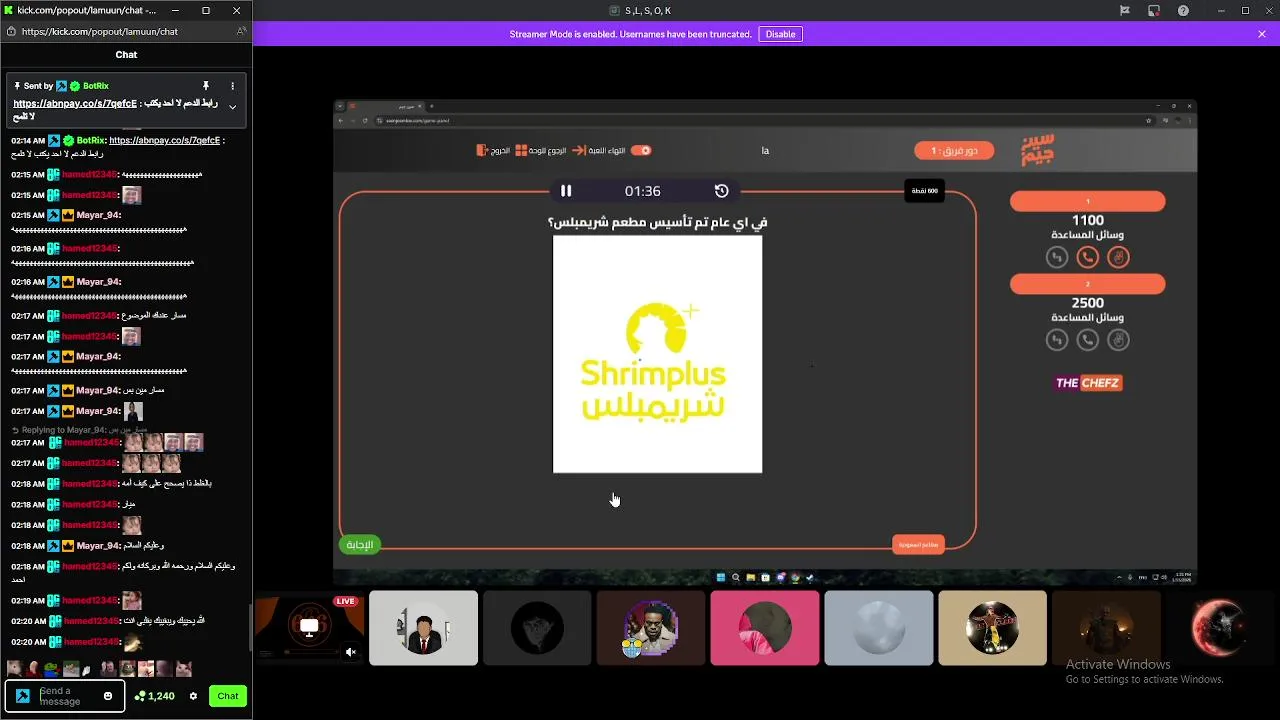View the 1,240 channel points balance

click(x=155, y=696)
